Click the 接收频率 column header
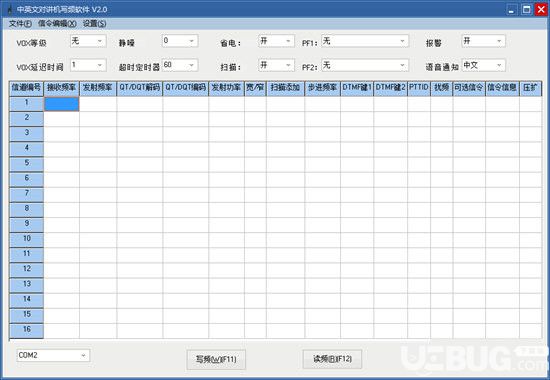 (61, 88)
